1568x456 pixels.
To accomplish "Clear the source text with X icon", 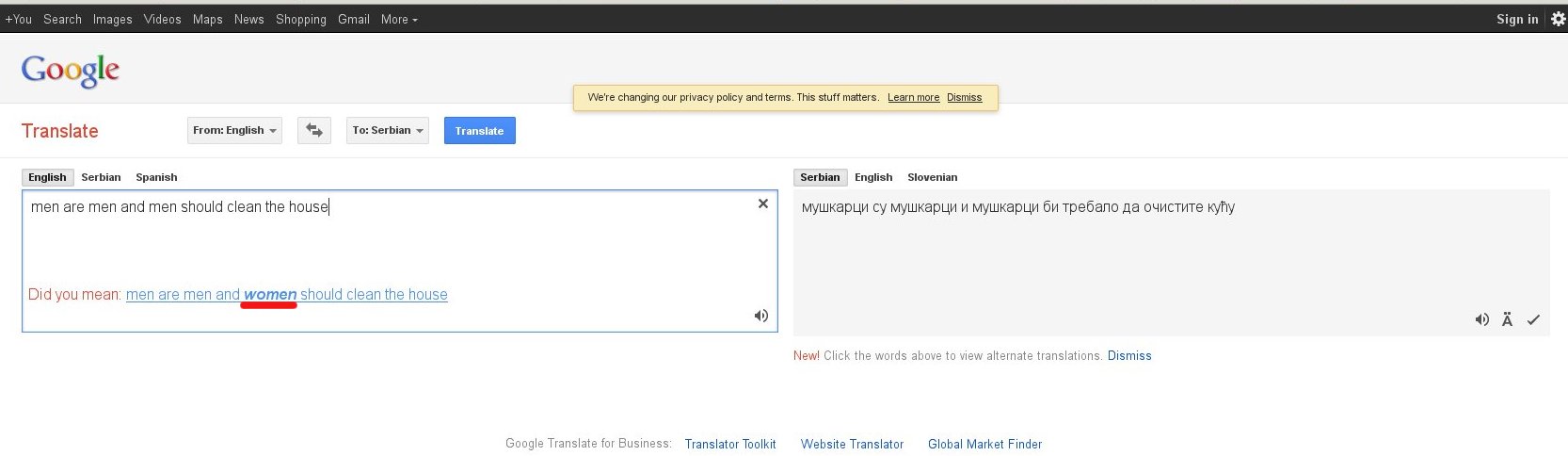I will coord(762,204).
